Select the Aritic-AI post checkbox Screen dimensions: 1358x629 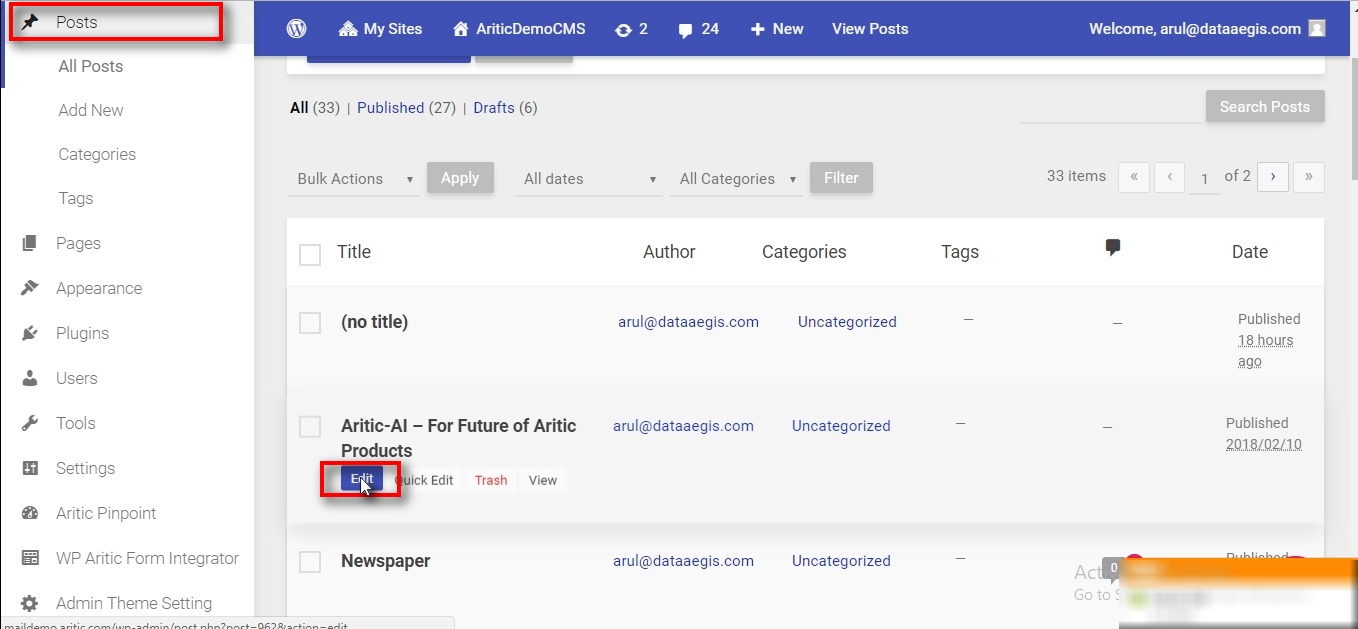tap(310, 427)
